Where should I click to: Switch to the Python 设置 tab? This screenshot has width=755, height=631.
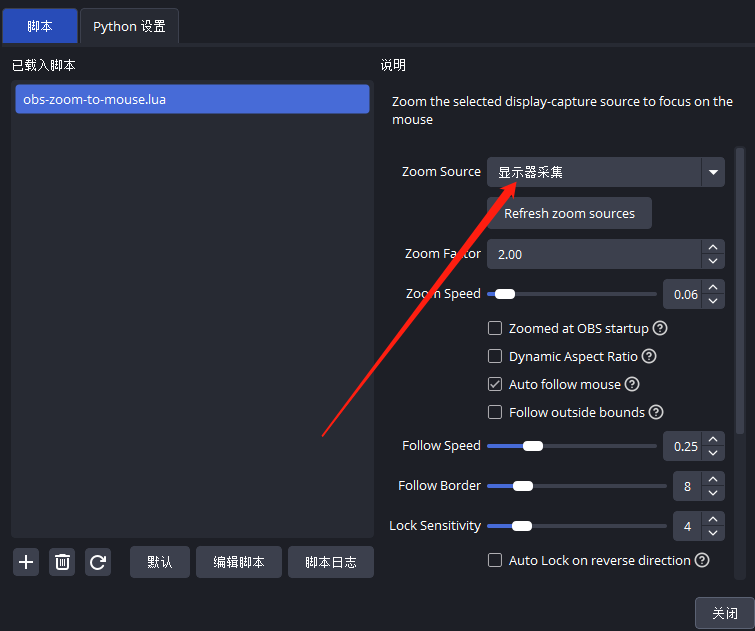click(x=129, y=26)
